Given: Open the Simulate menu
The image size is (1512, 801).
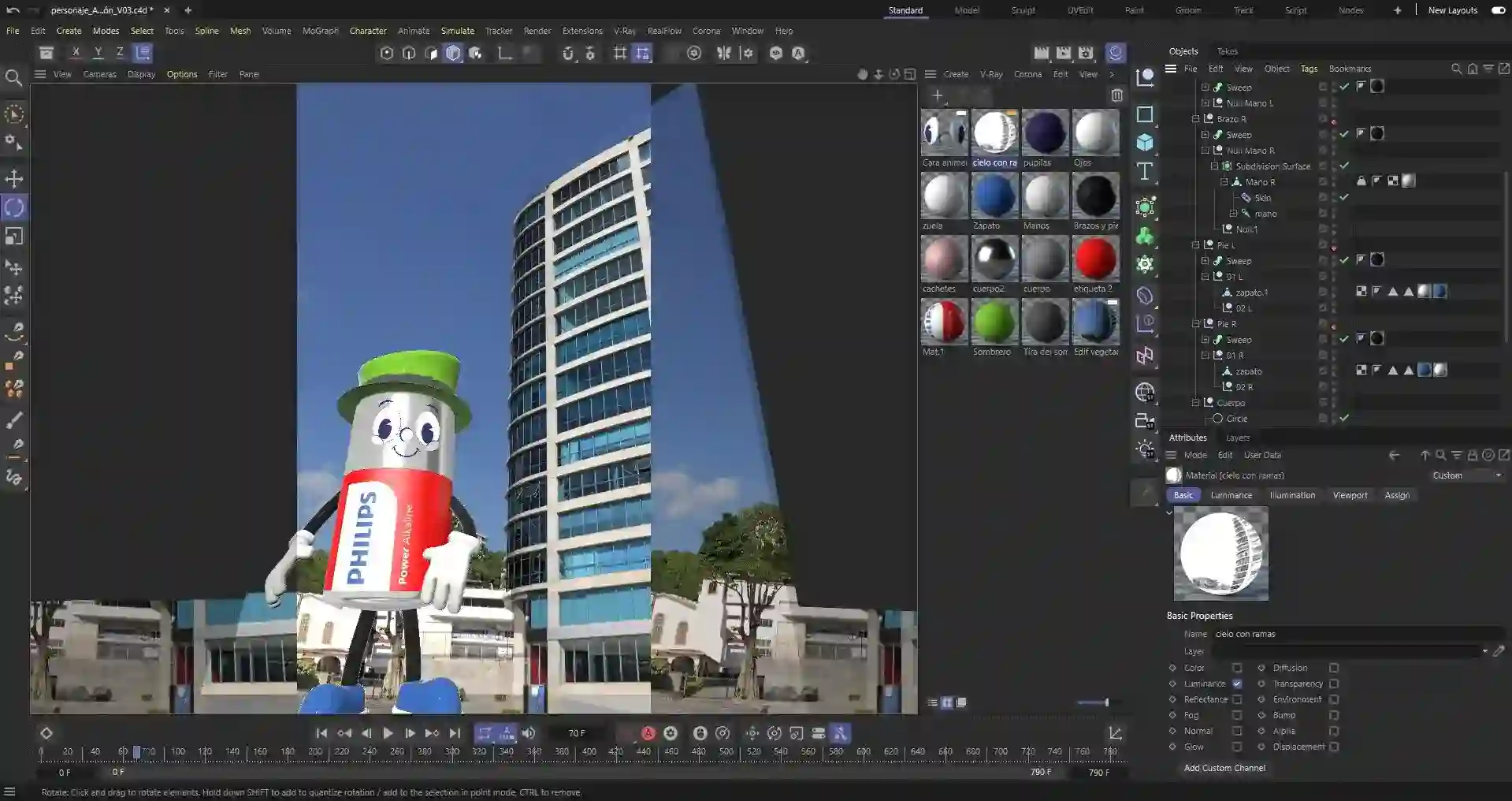Looking at the screenshot, I should pos(458,31).
